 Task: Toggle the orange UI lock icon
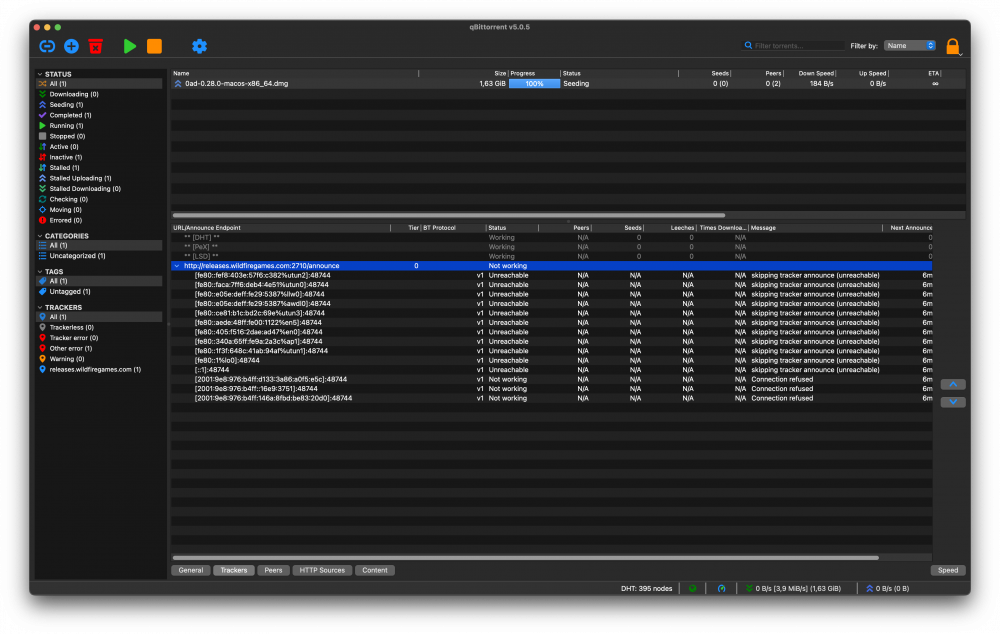[953, 46]
